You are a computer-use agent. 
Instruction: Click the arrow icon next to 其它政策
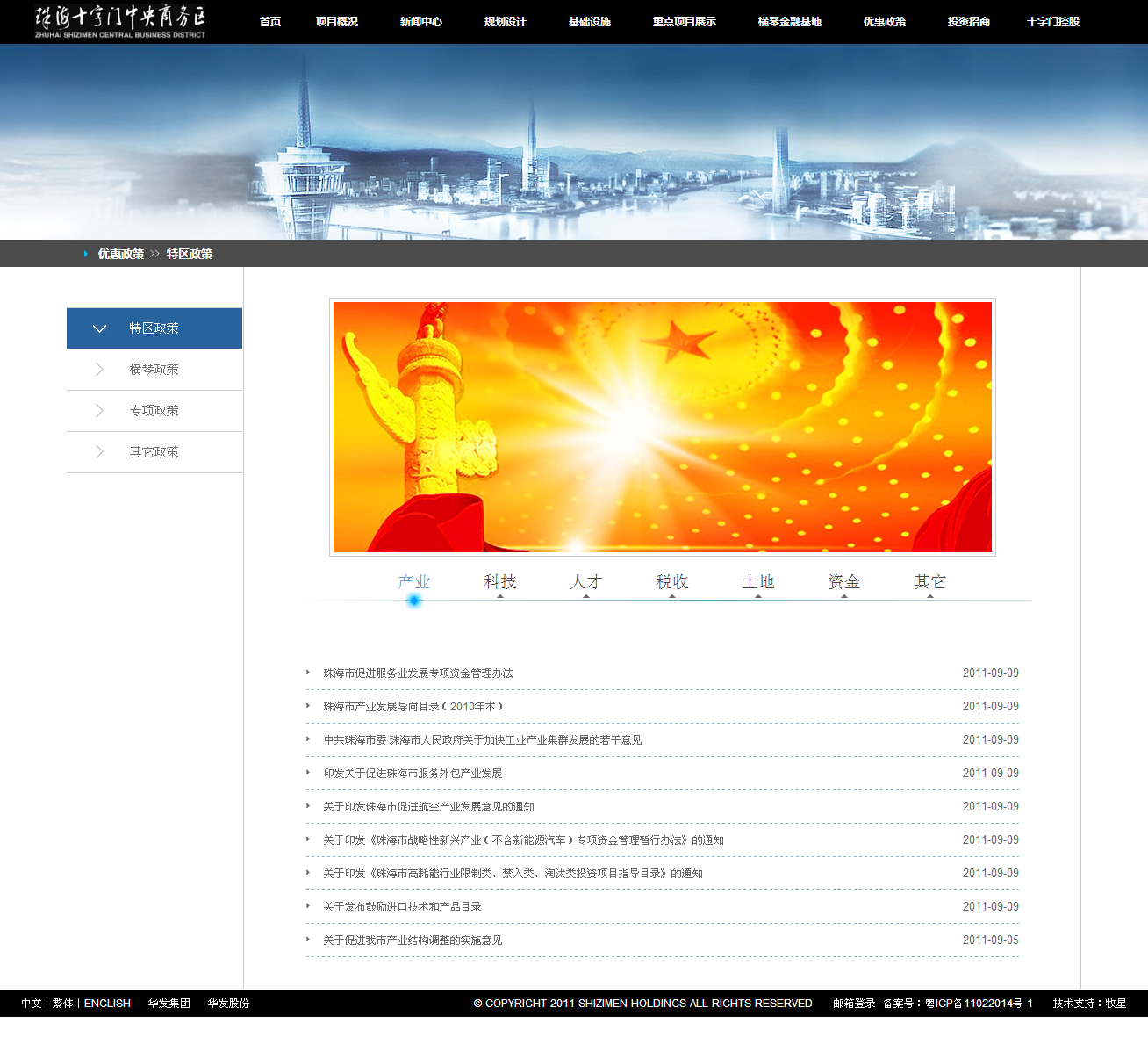(99, 452)
